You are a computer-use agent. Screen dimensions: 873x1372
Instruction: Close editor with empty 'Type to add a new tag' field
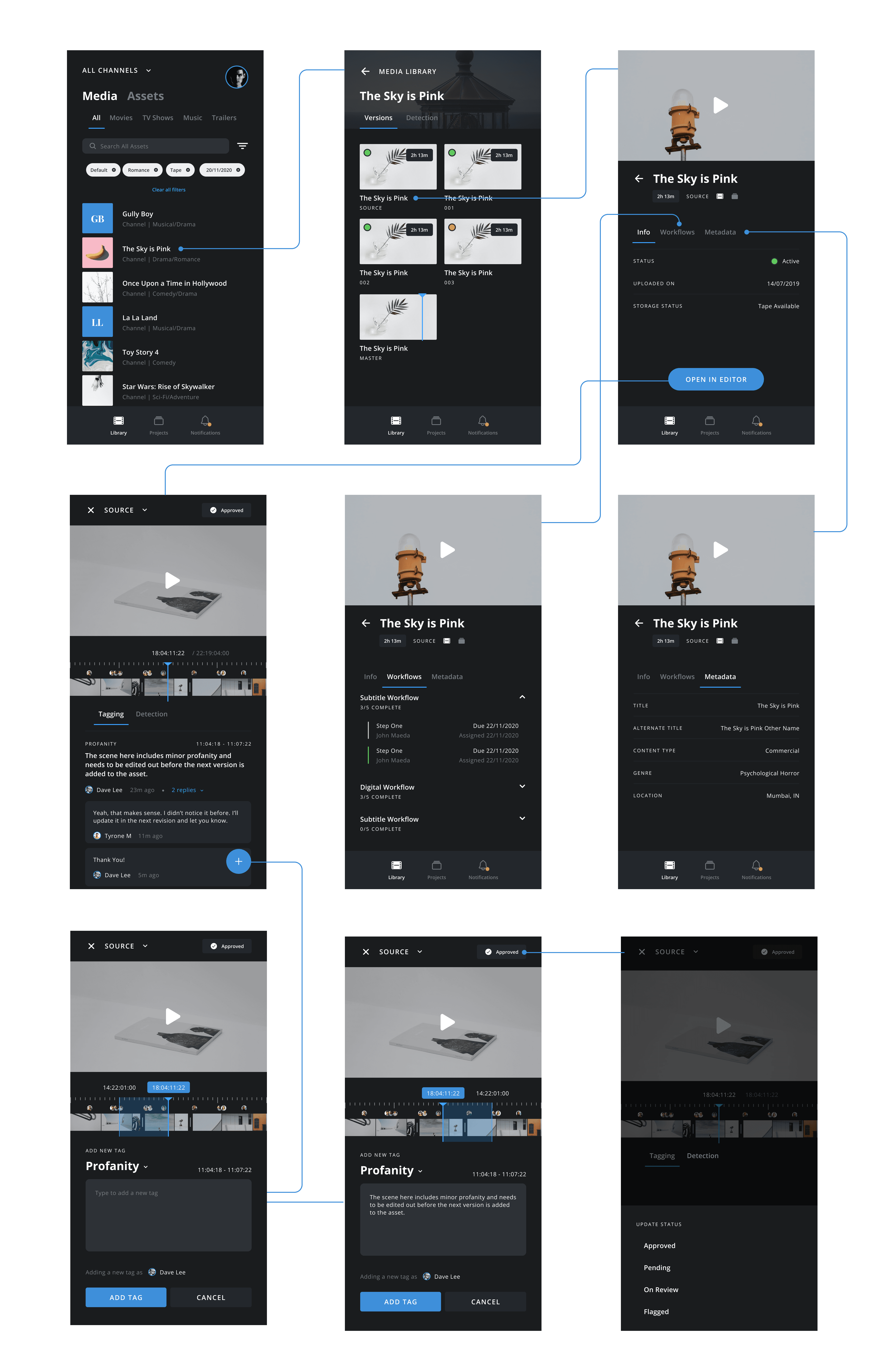click(x=91, y=946)
